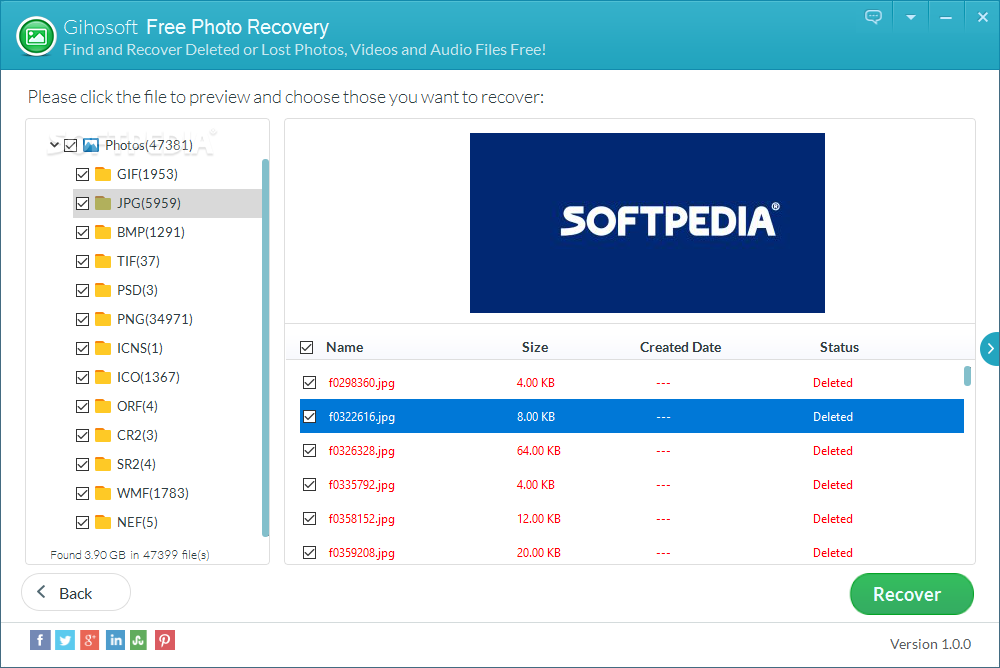The width and height of the screenshot is (1000, 668).
Task: Uncheck the BMP(1291) checkbox
Action: point(82,232)
